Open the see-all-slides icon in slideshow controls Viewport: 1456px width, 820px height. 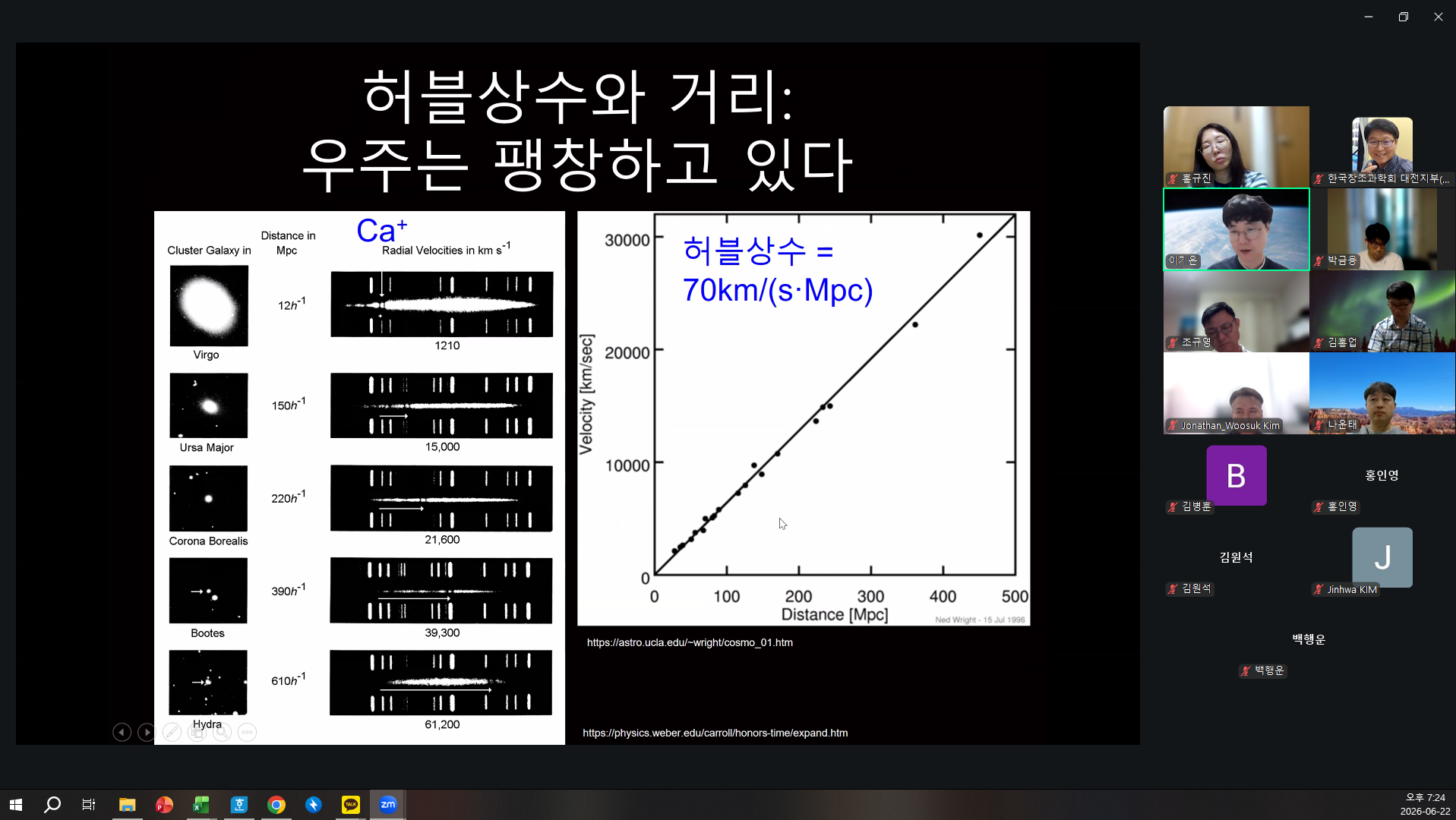197,732
